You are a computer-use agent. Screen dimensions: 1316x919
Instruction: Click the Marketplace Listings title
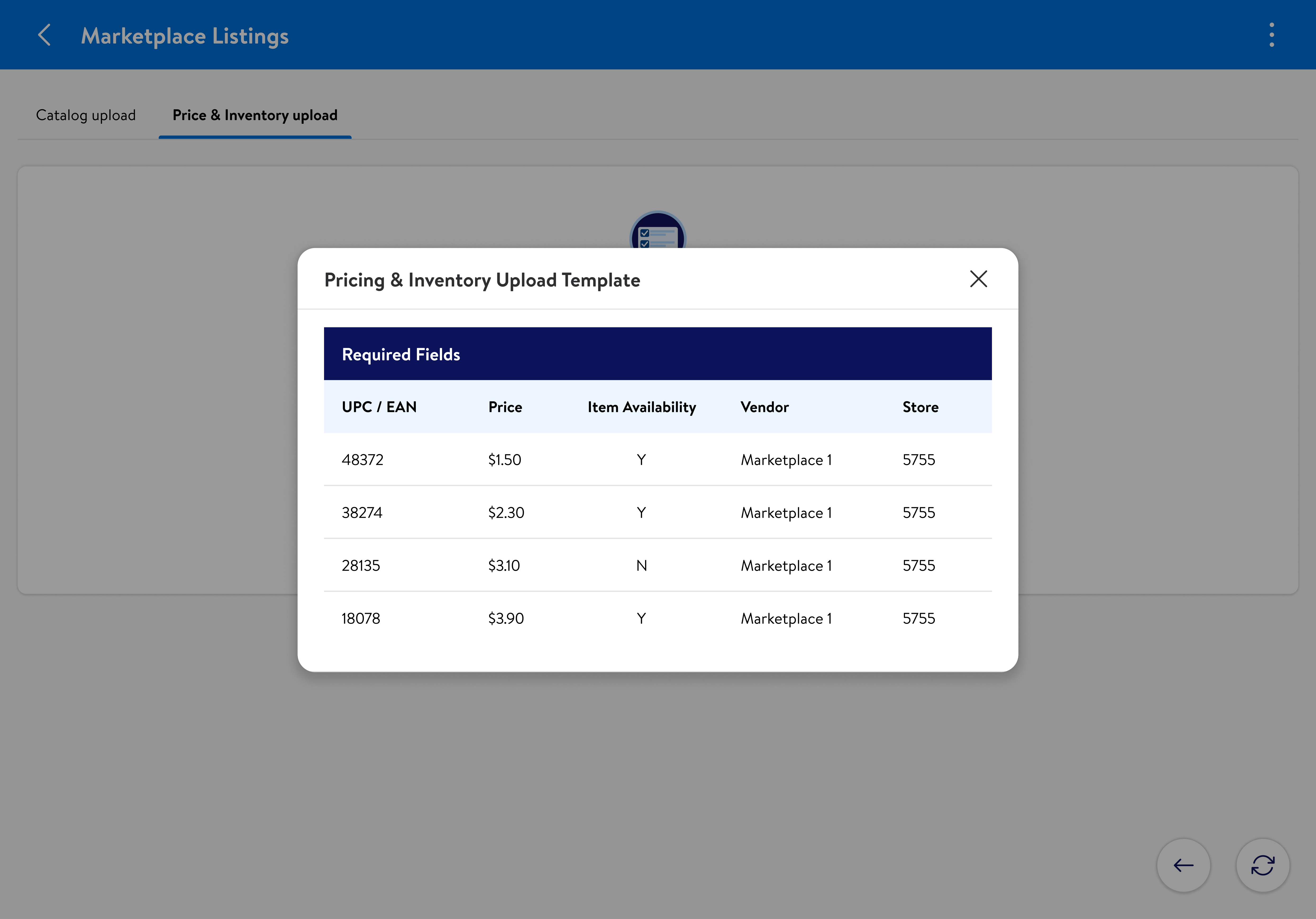pos(185,35)
